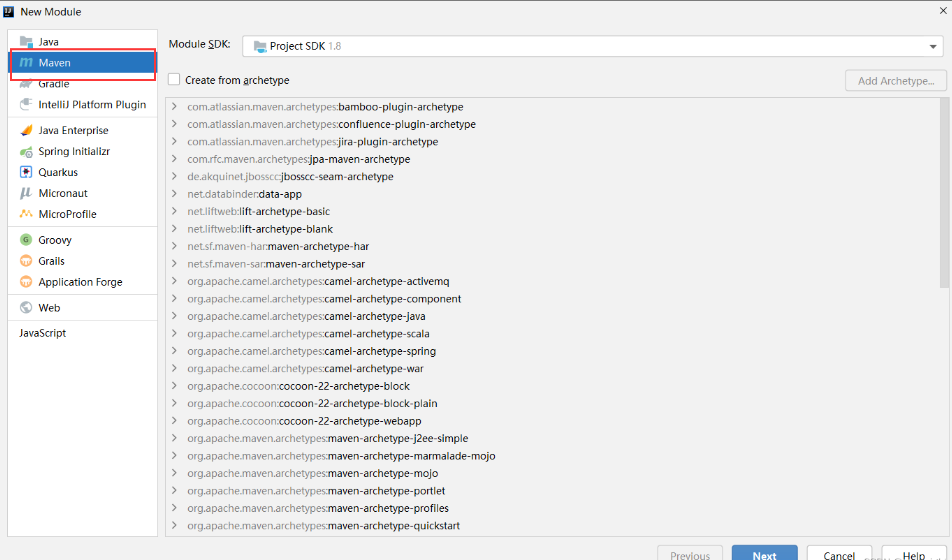Viewport: 952px width, 560px height.
Task: Click Add Archetype button
Action: 896,81
